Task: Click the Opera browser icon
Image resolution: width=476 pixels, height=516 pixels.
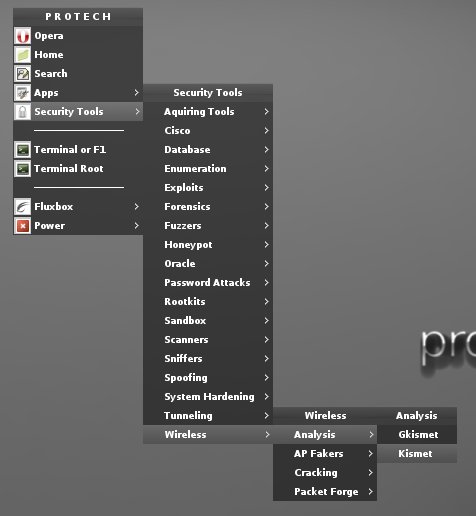Action: 22,36
